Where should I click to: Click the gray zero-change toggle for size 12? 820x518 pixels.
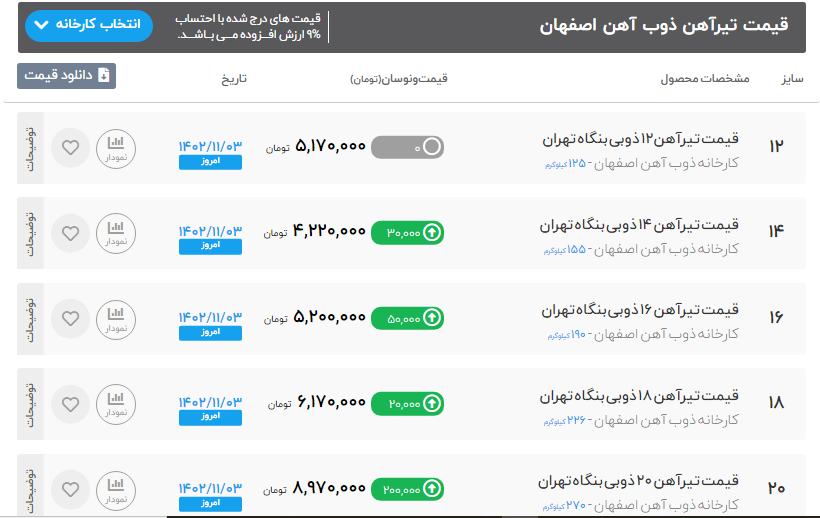pyautogui.click(x=407, y=147)
